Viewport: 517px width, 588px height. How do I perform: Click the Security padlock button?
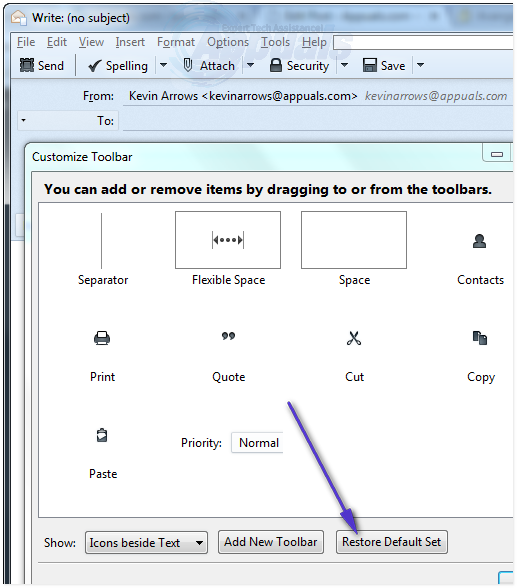click(x=299, y=66)
